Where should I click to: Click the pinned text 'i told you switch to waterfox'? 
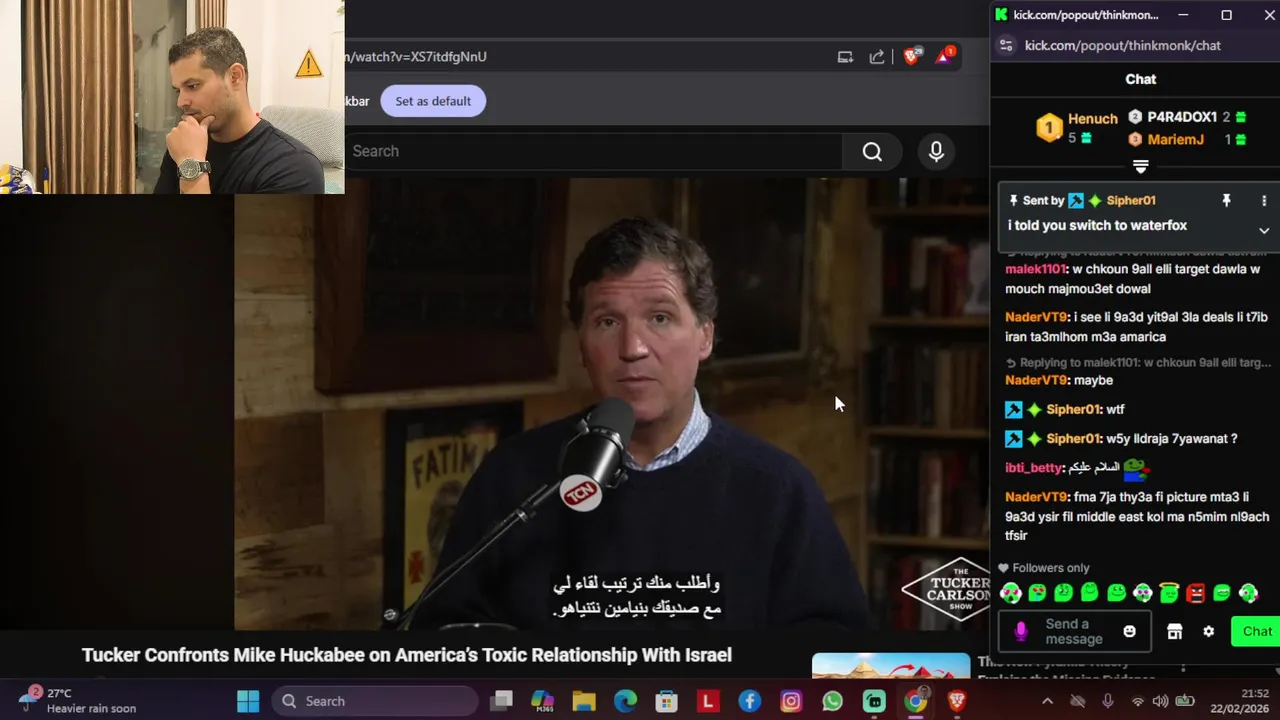coord(1097,226)
